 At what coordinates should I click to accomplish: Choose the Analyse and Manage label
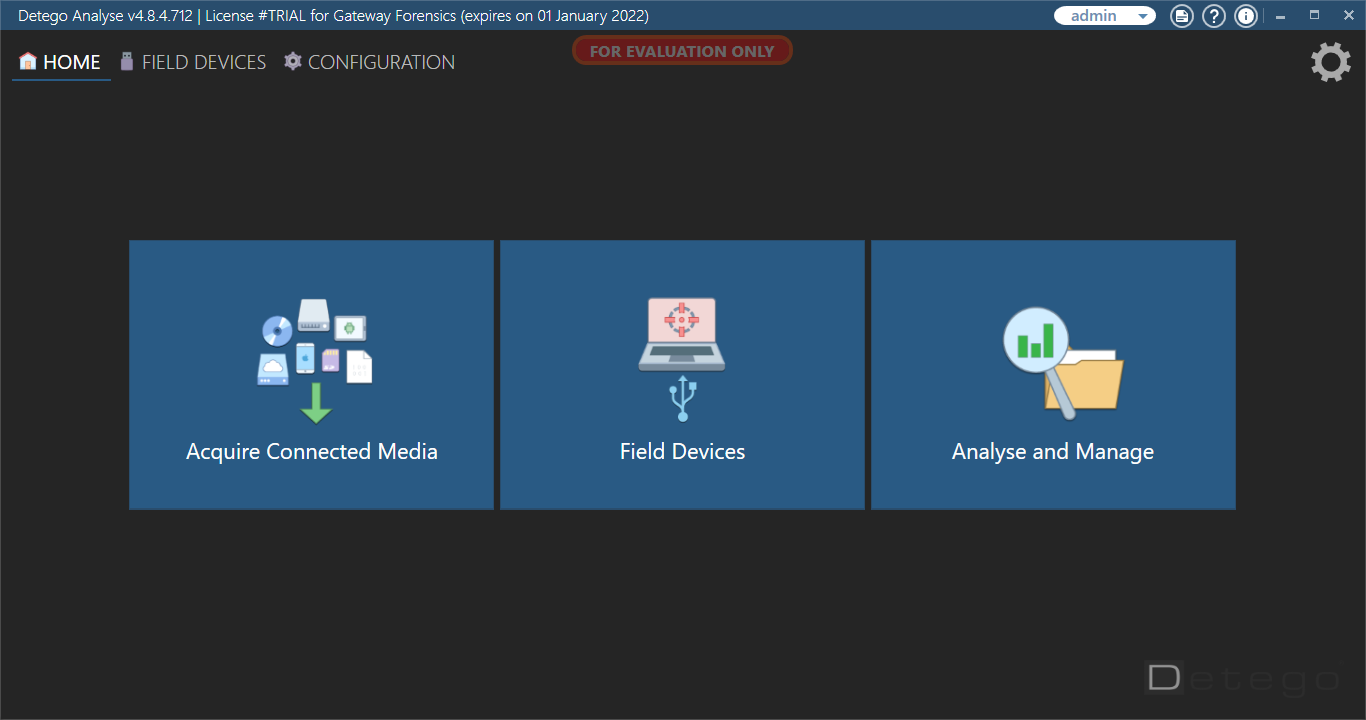1053,452
